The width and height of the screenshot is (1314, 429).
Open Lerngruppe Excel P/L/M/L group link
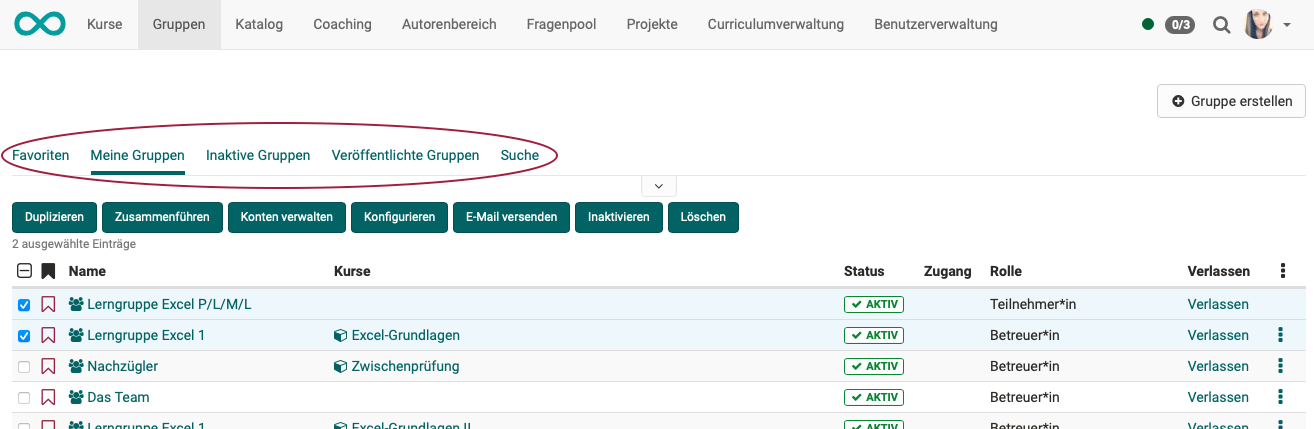pyautogui.click(x=169, y=304)
